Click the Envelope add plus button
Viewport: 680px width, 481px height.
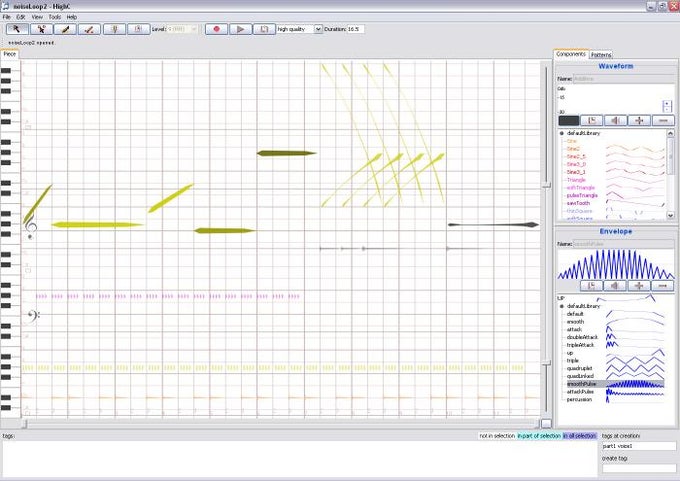pyautogui.click(x=639, y=286)
